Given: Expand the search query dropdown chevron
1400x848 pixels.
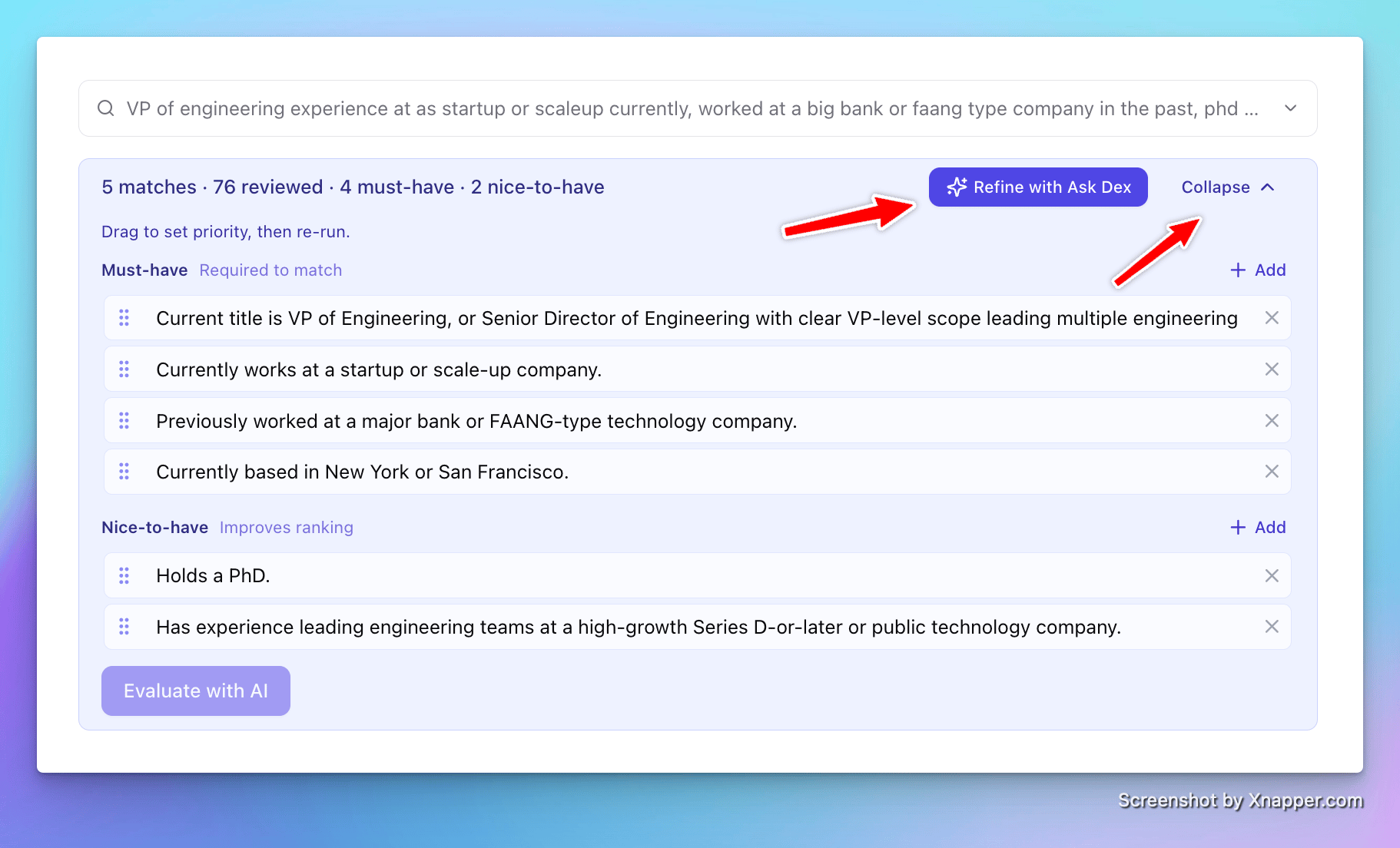Looking at the screenshot, I should (x=1291, y=108).
